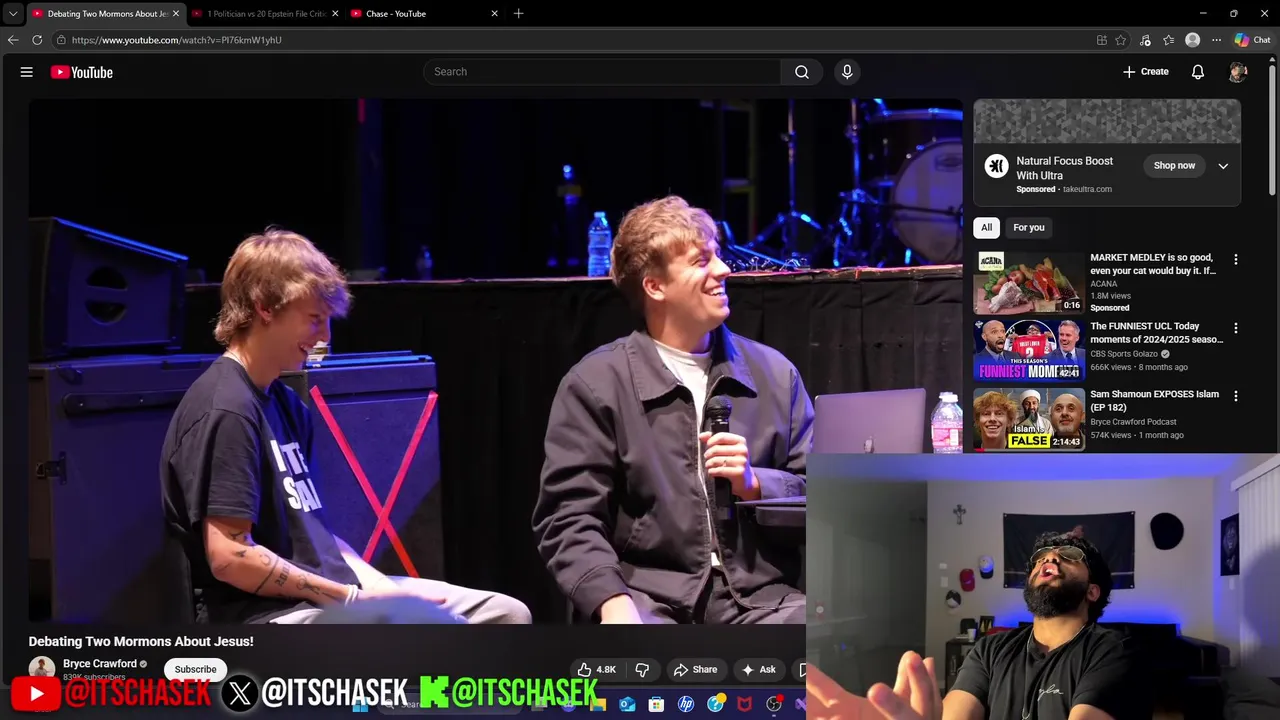
Task: Open the tab search dropdown arrow
Action: (x=13, y=14)
